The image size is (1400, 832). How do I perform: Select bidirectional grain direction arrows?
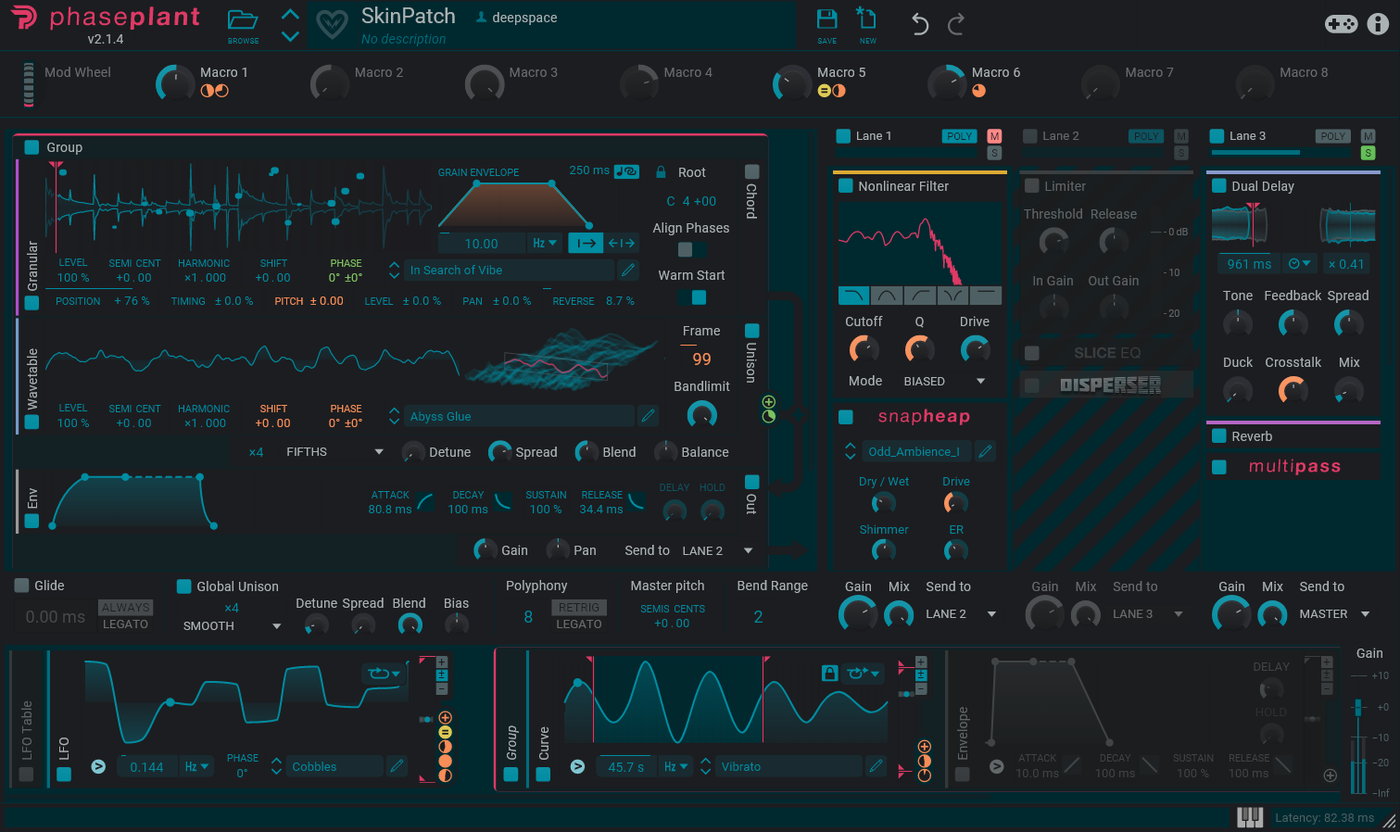pos(621,242)
